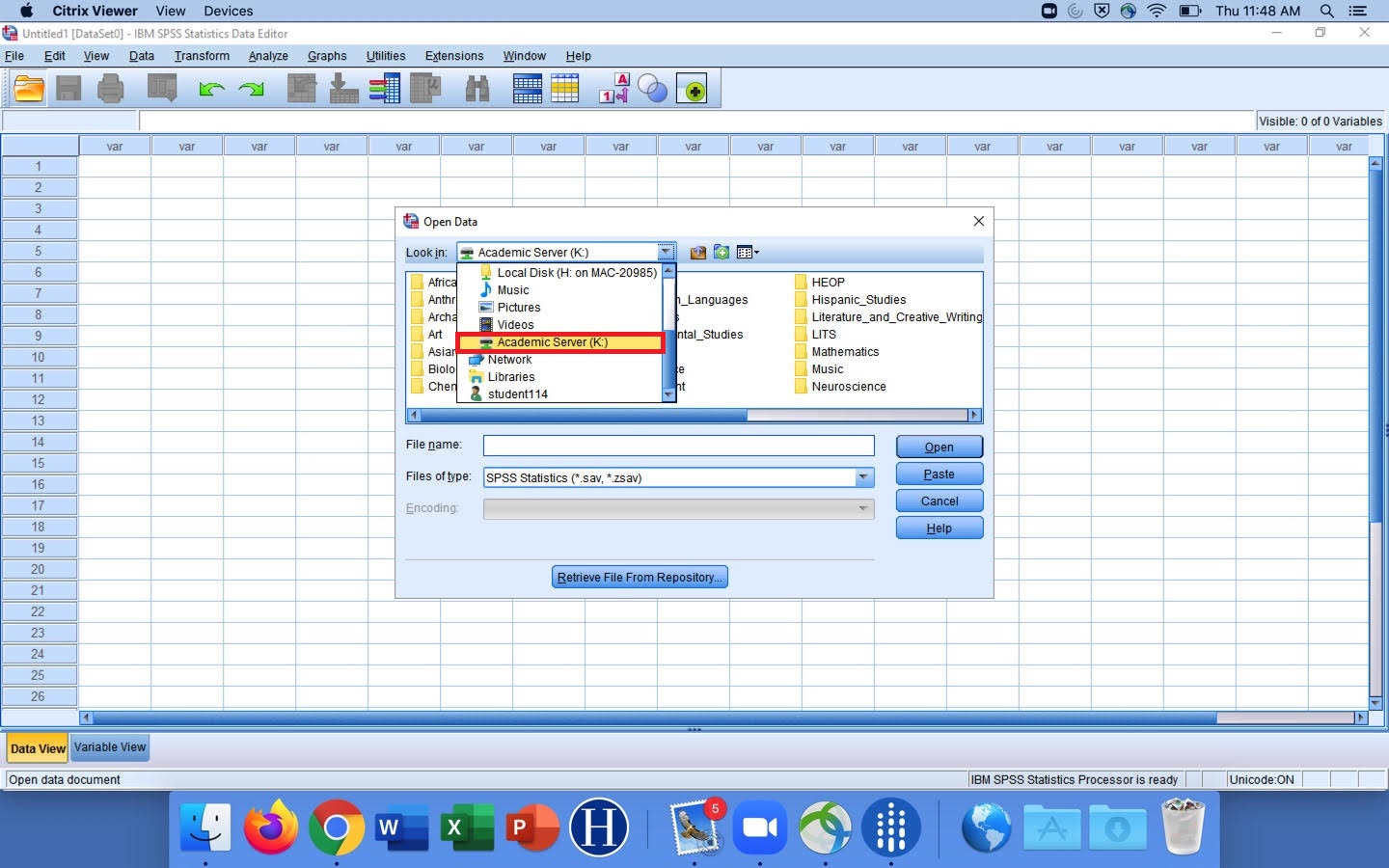This screenshot has width=1389, height=868.
Task: Select Academic Server (K:) in the dropdown list
Action: 560,342
